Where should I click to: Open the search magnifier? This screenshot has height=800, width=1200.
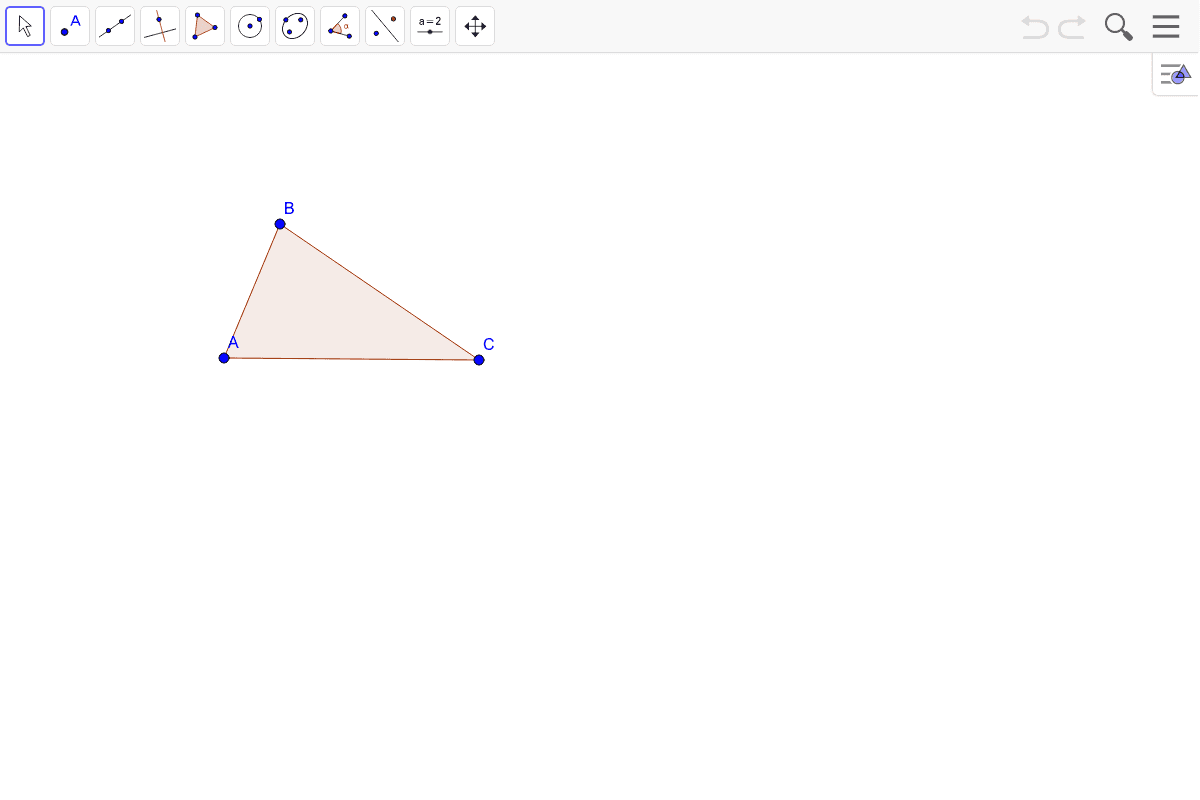pyautogui.click(x=1119, y=27)
